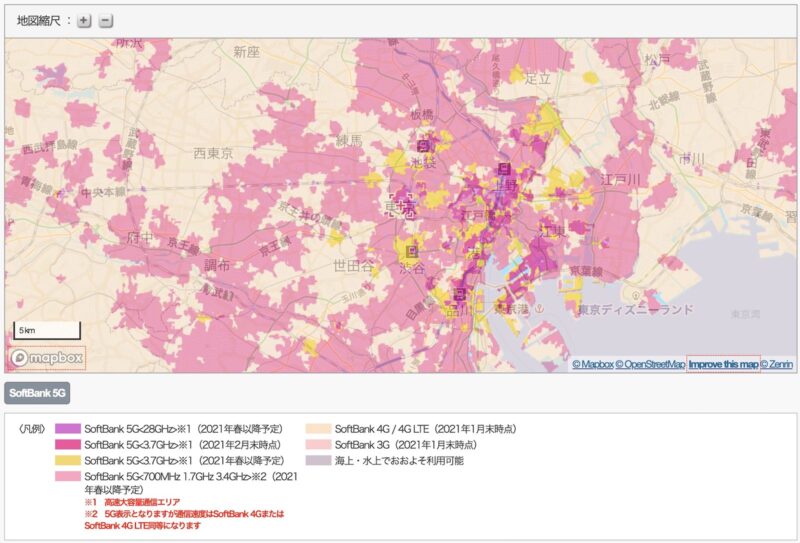Click the 北総線 railway label
Screen dimensions: 800x543
click(664, 101)
